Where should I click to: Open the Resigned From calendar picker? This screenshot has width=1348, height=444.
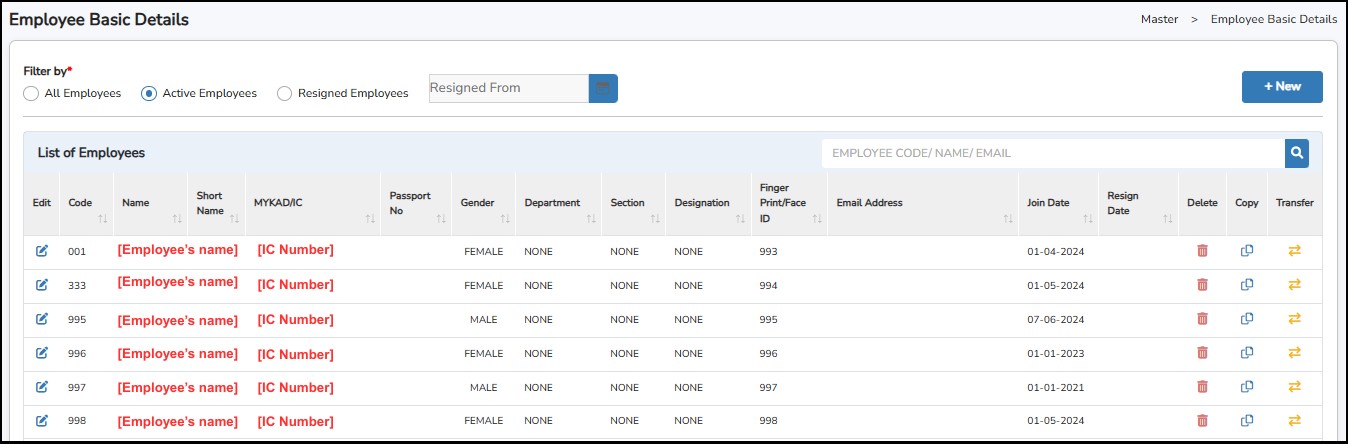point(603,88)
